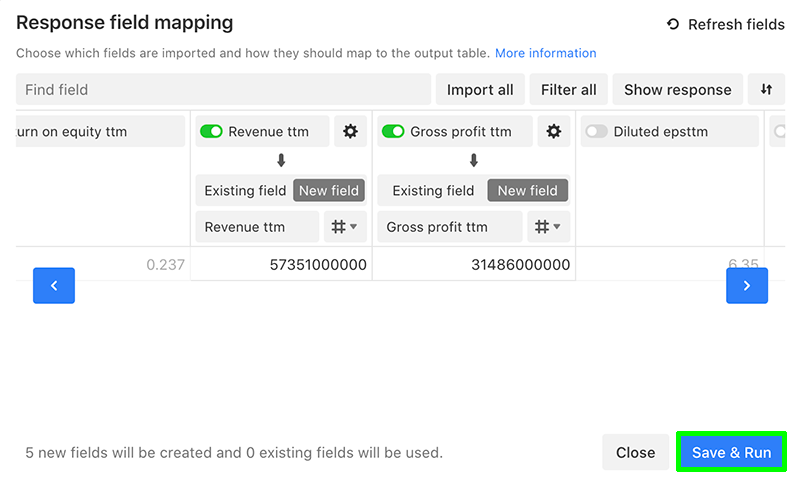800x477 pixels.
Task: Click the Refresh fields circular arrow icon
Action: click(x=673, y=24)
